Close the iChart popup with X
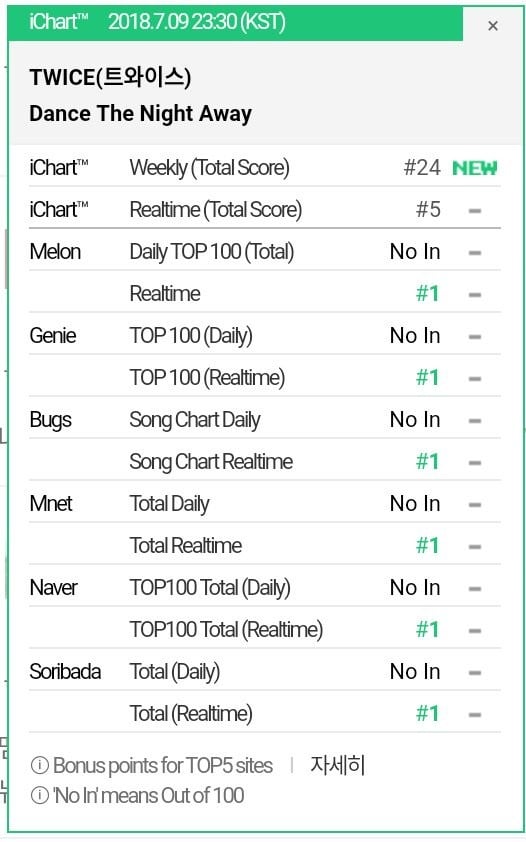The image size is (526, 842). pyautogui.click(x=493, y=26)
